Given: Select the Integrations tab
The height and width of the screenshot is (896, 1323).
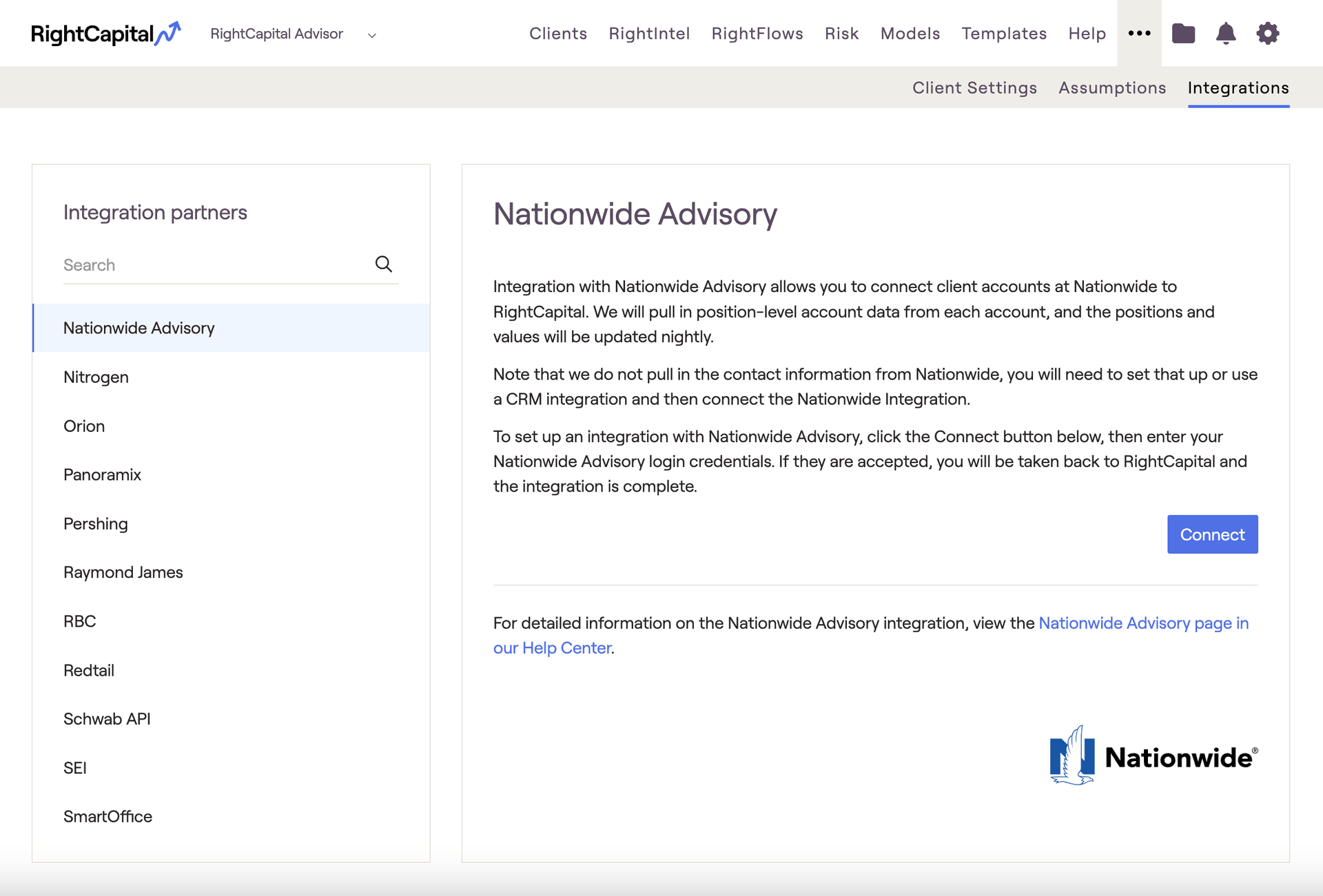Looking at the screenshot, I should point(1238,87).
